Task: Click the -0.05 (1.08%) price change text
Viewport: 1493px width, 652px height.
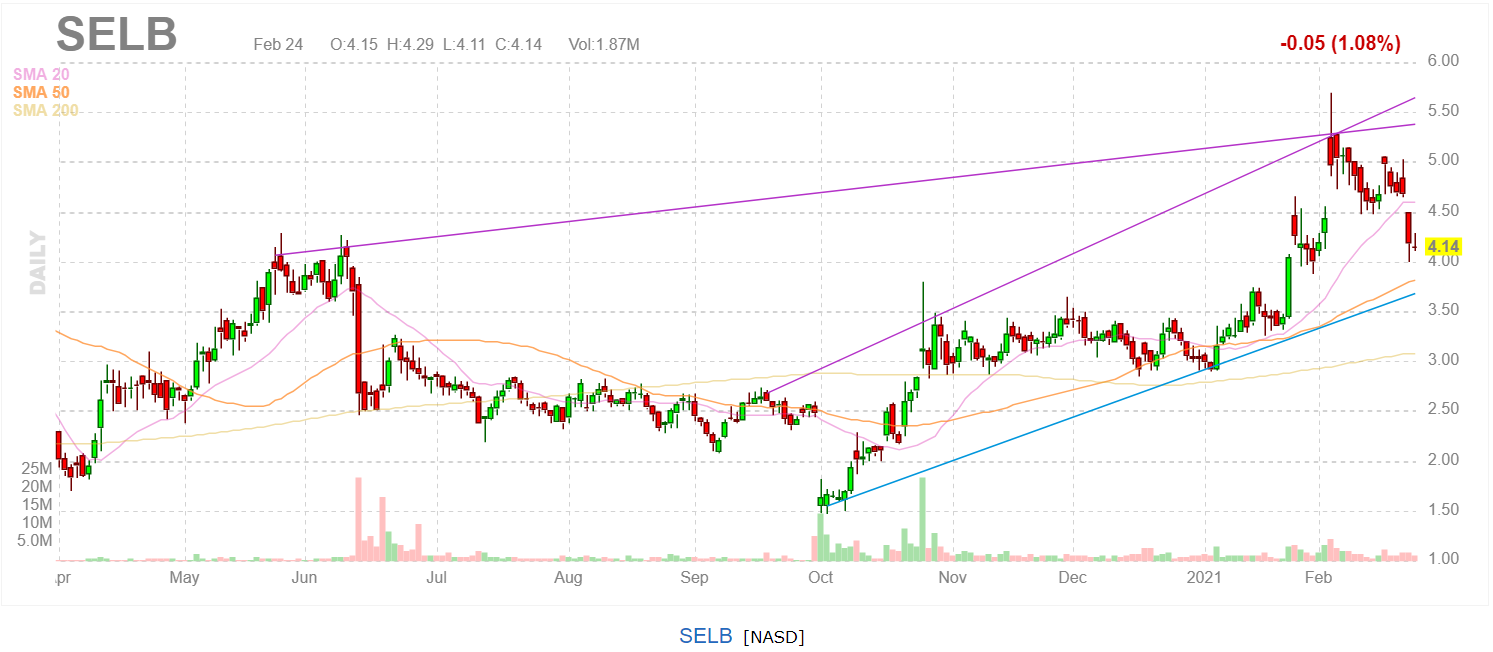Action: (1340, 43)
